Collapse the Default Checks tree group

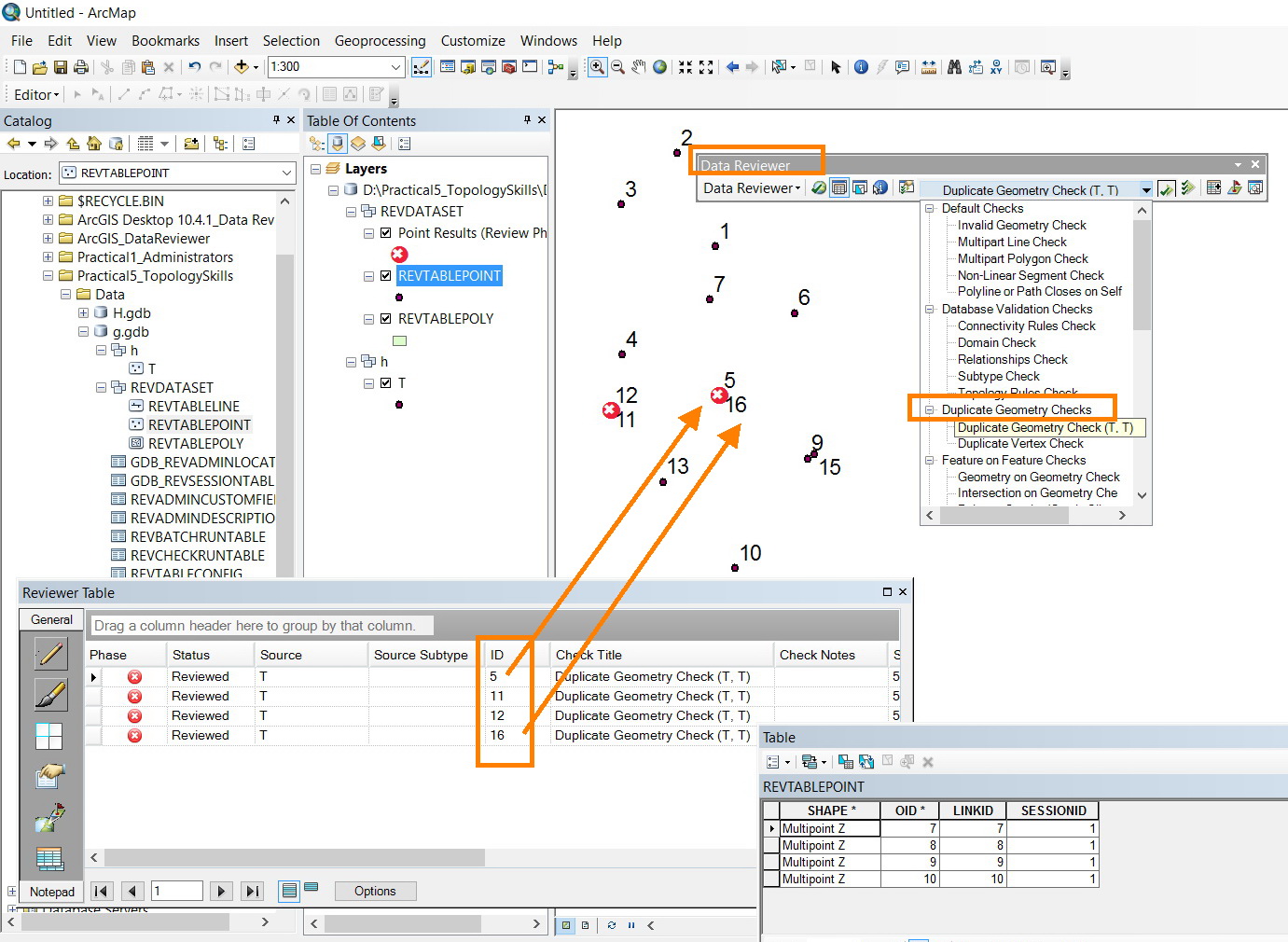[x=930, y=209]
